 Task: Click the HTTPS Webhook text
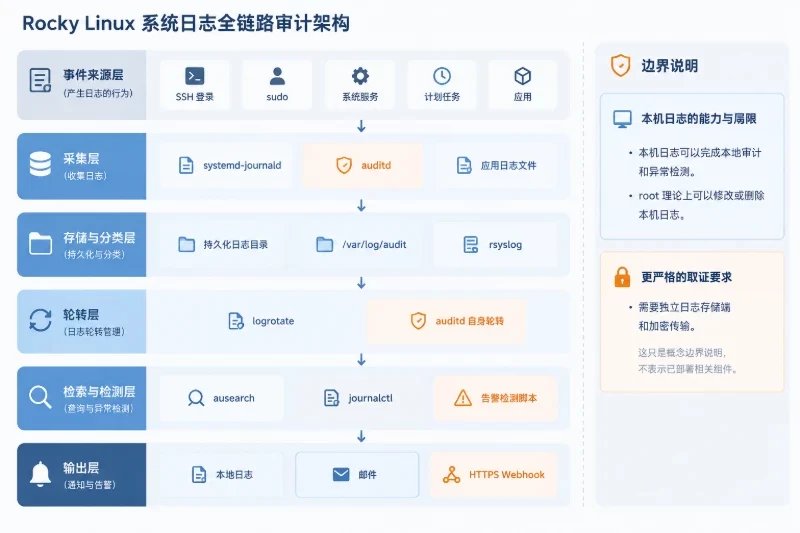click(507, 474)
